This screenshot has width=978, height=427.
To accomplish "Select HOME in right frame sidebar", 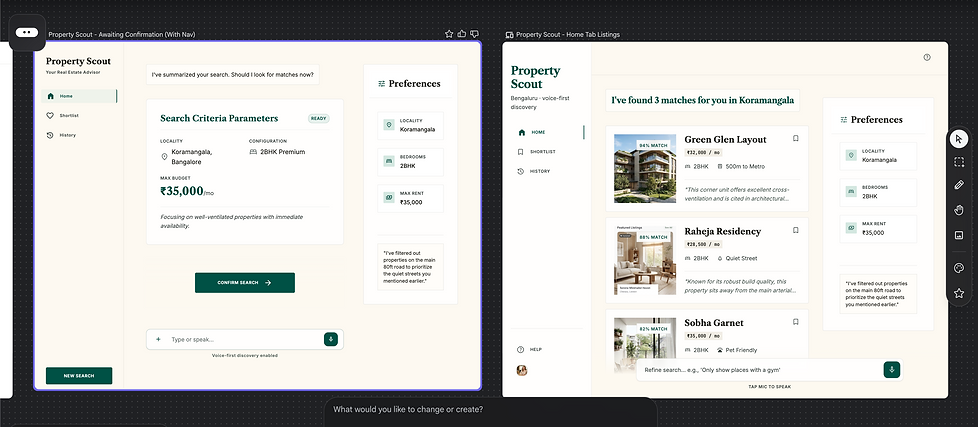I will click(547, 132).
